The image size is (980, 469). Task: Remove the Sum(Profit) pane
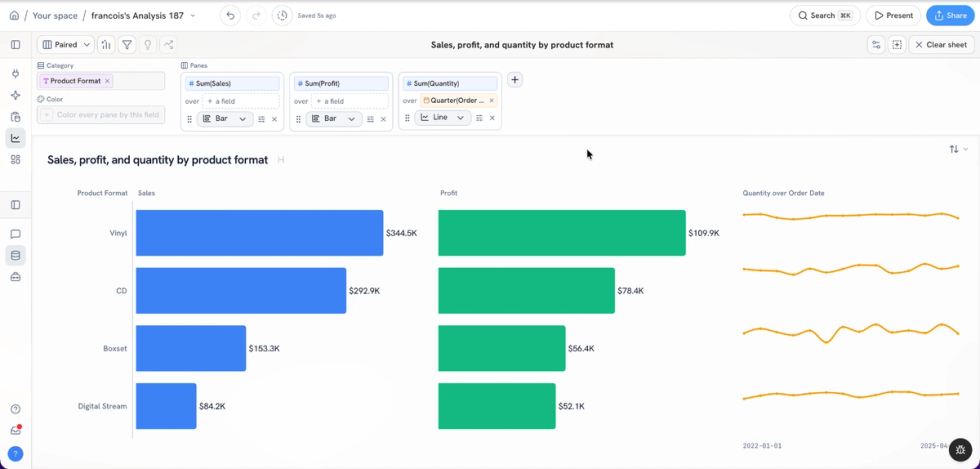pyautogui.click(x=383, y=119)
